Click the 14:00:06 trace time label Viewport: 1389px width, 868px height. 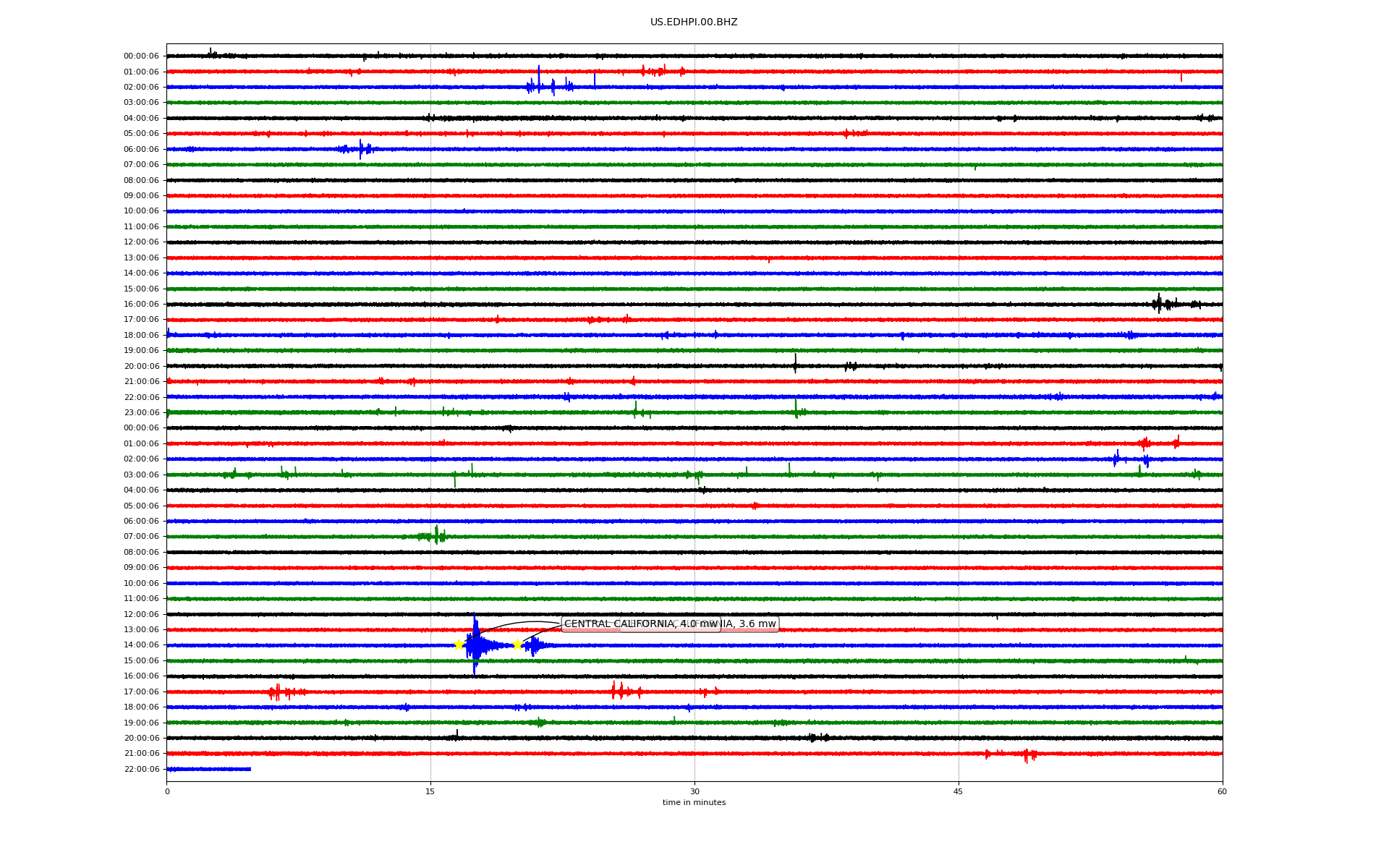[x=141, y=645]
